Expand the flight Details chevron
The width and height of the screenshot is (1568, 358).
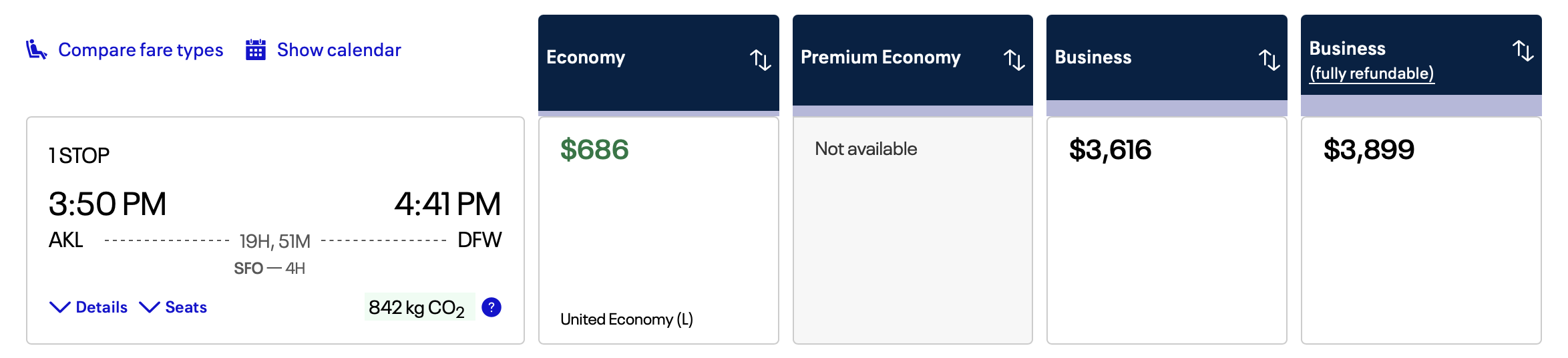[x=60, y=307]
